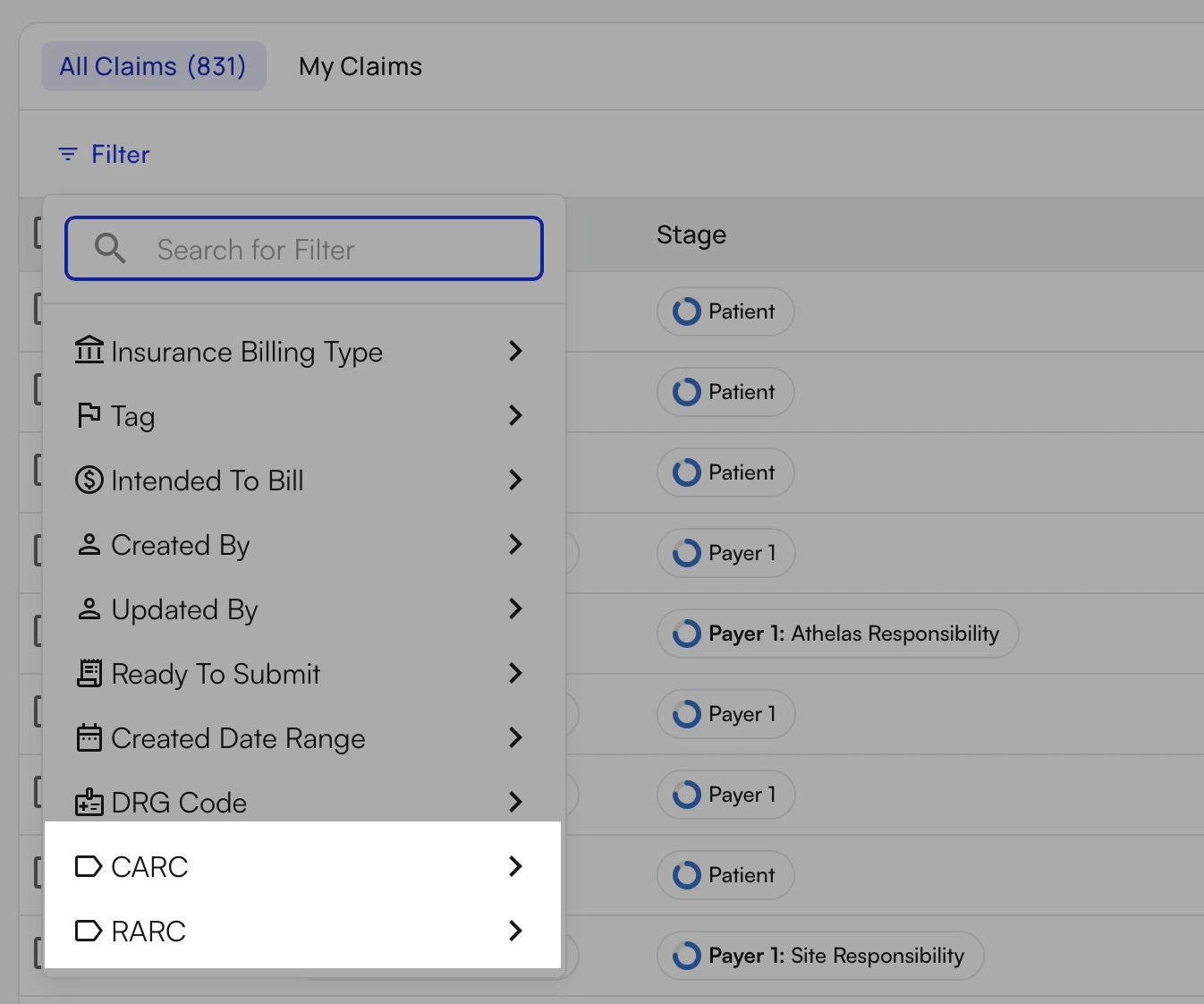
Task: Click the person icon next to Created By
Action: tap(89, 544)
